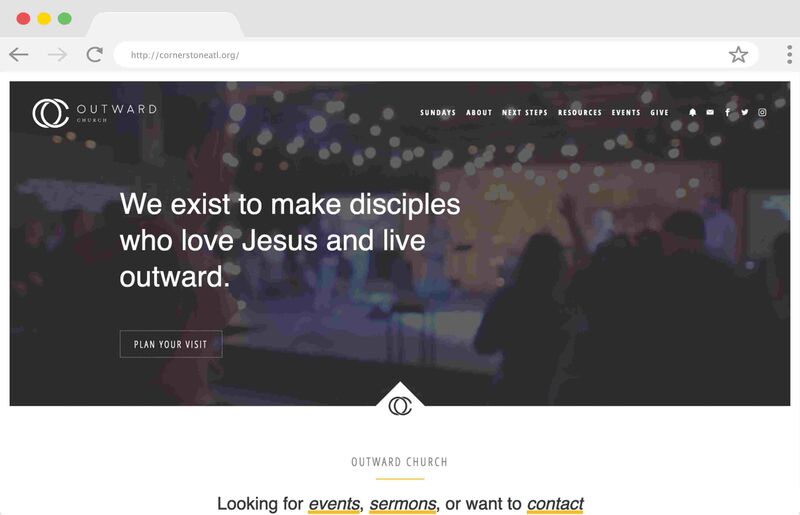Screen dimensions: 800x515
Task: Go to Events in navigation
Action: coord(626,112)
